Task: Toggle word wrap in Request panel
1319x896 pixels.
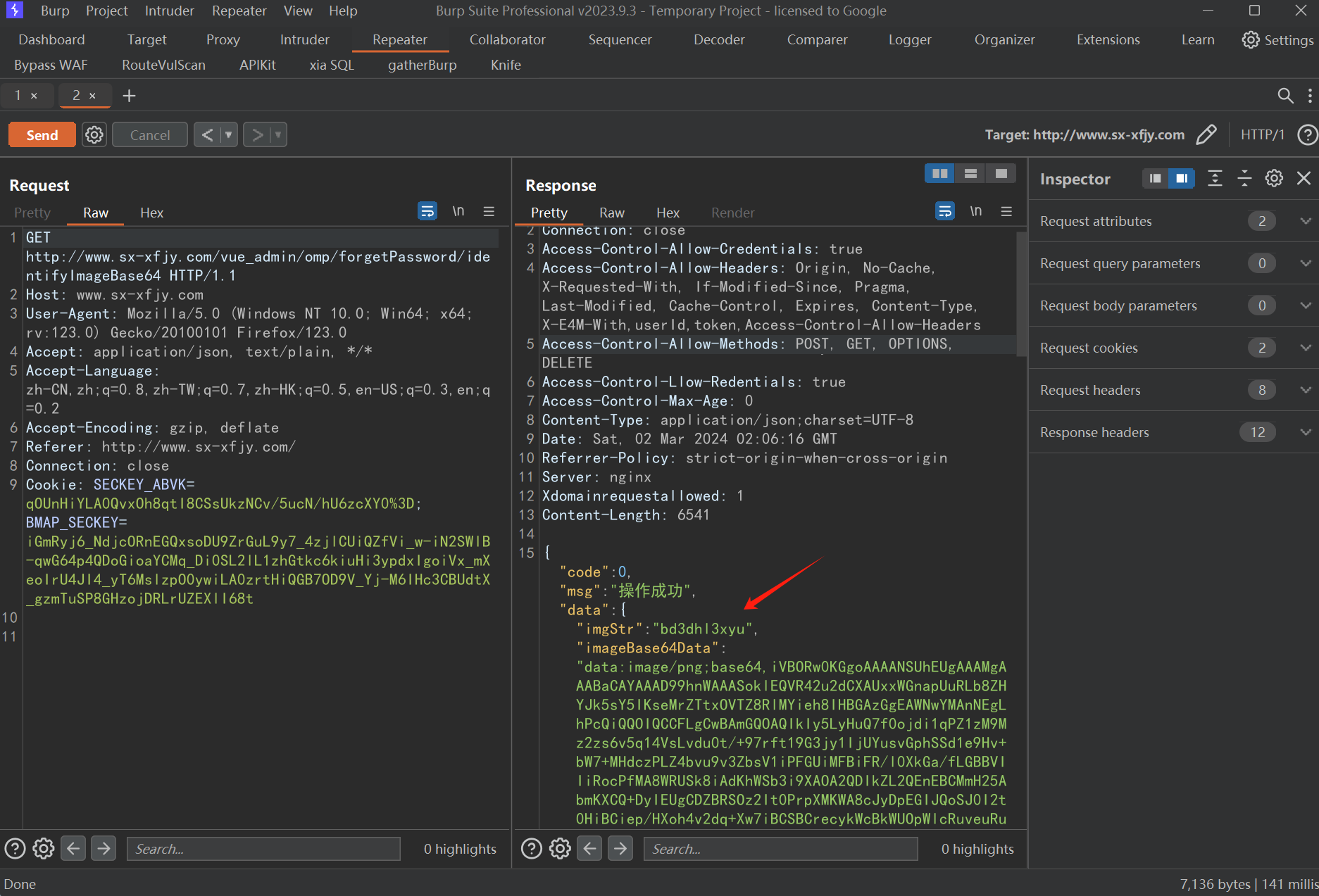Action: coord(427,211)
